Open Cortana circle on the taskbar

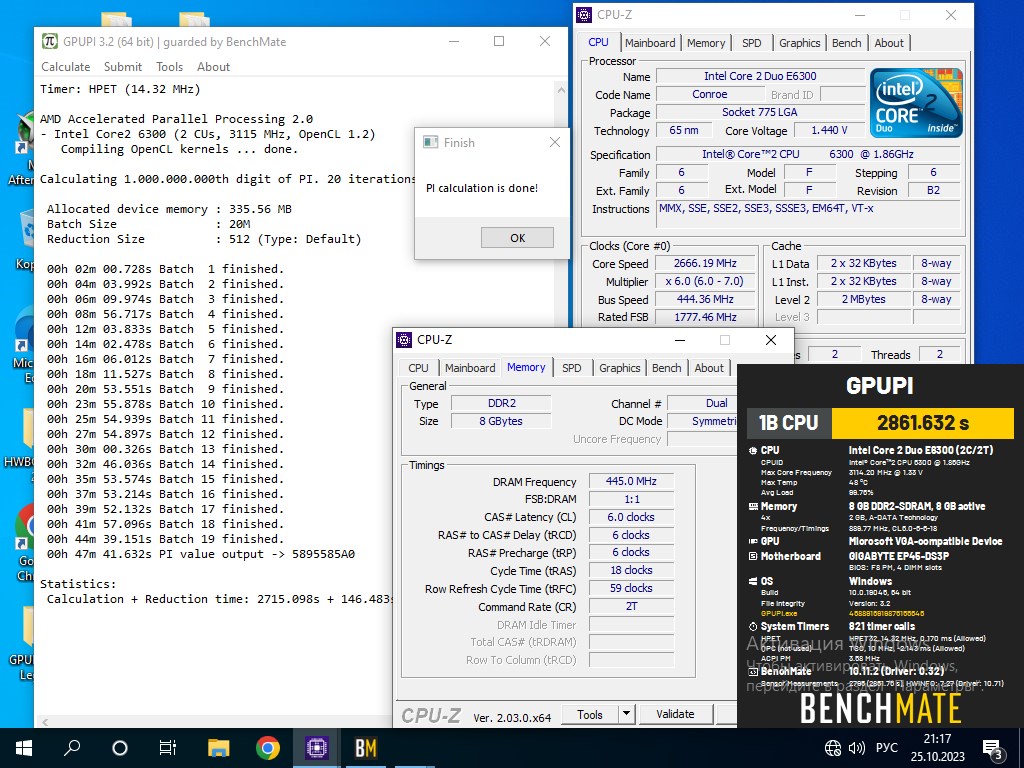pos(120,748)
